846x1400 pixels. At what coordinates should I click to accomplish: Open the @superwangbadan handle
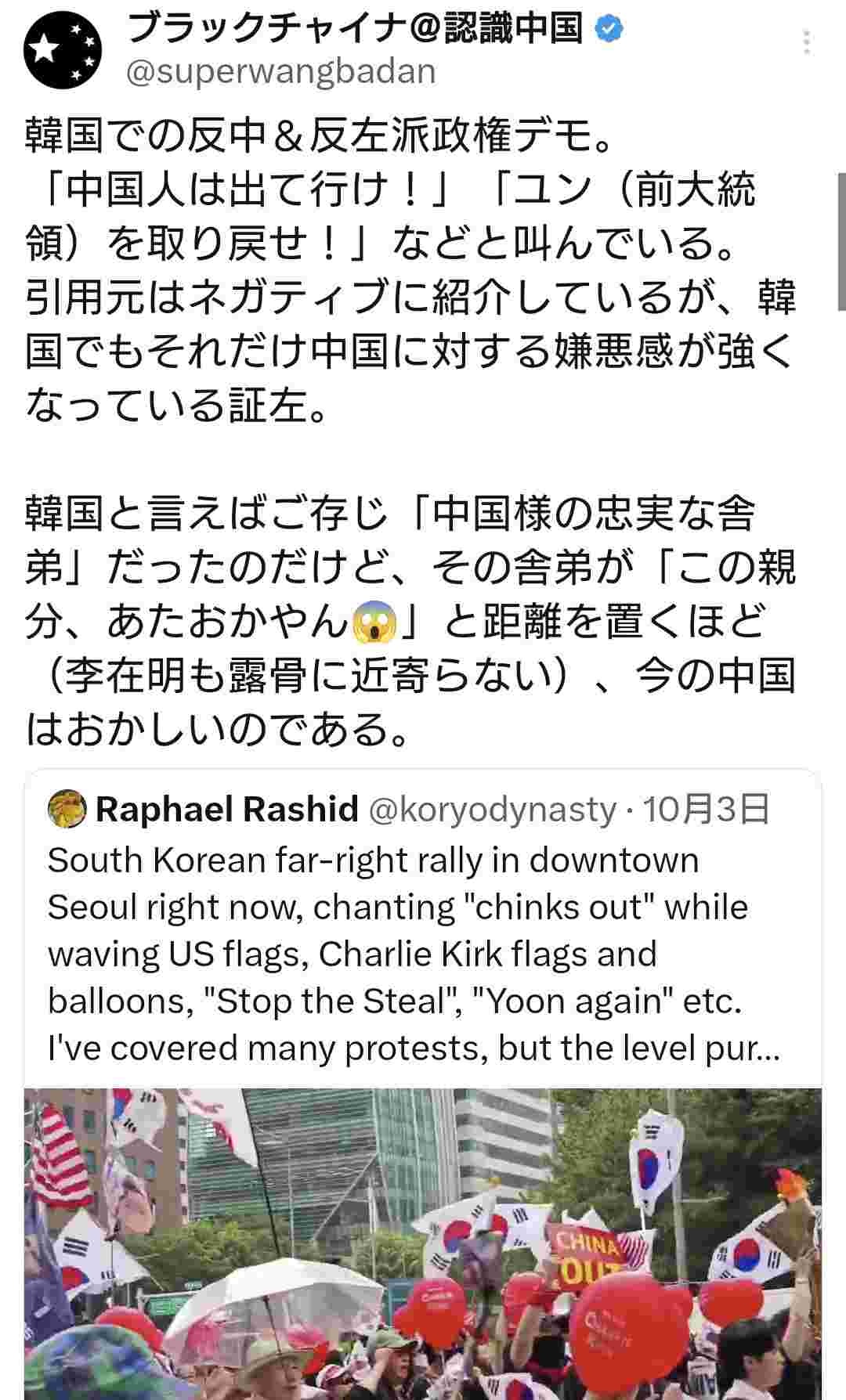pyautogui.click(x=280, y=72)
